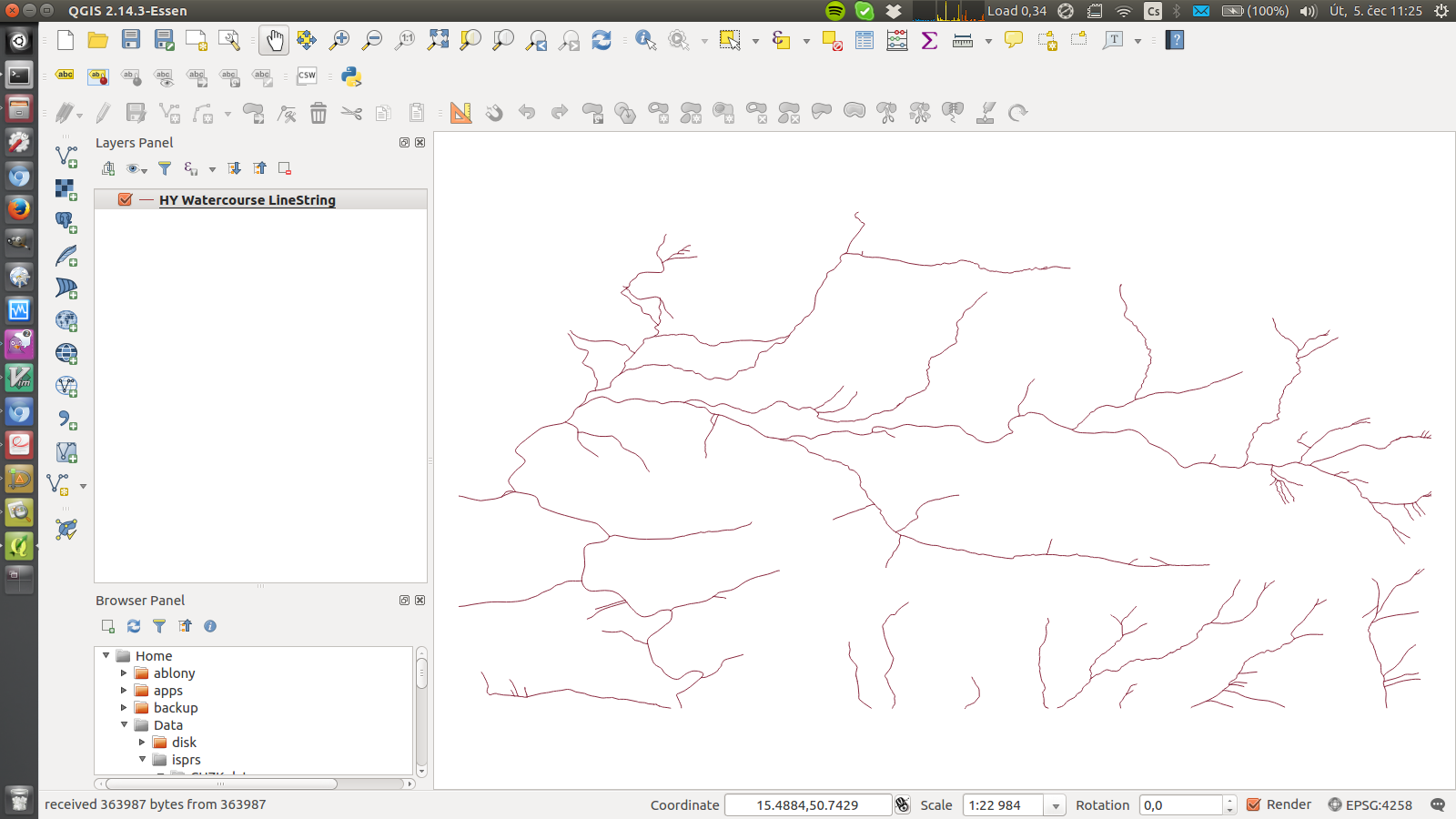Add delimited text layer comma icon
1456x819 pixels.
point(66,419)
